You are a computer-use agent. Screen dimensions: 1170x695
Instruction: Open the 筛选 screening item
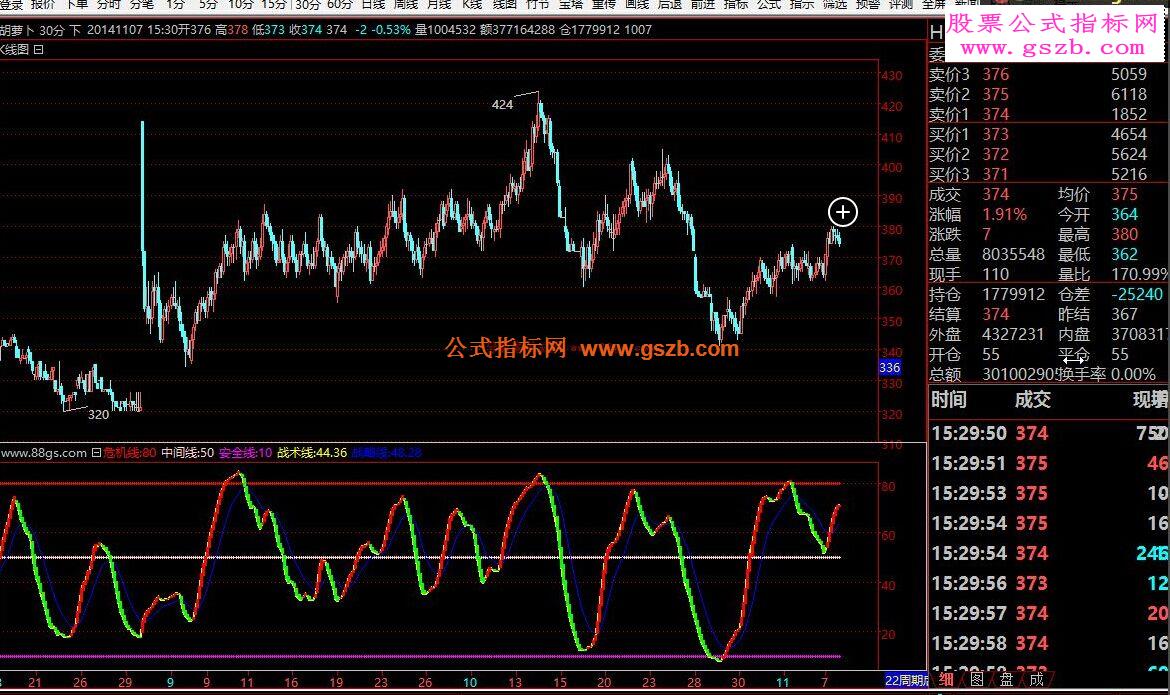[834, 4]
